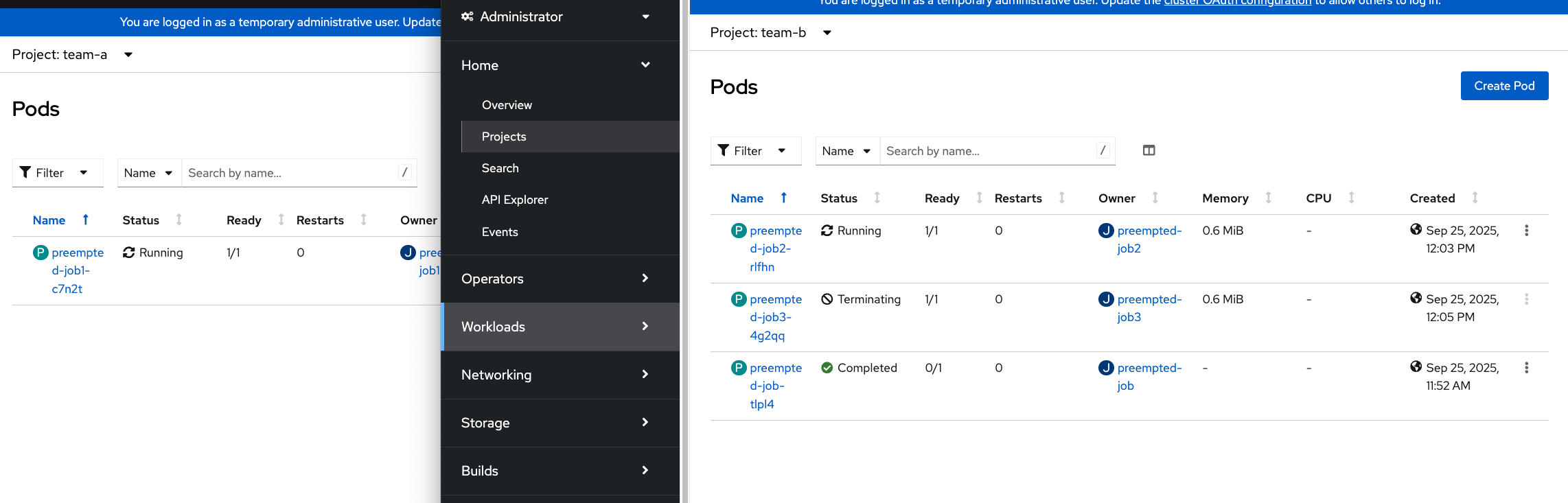The height and width of the screenshot is (503, 1568).
Task: Toggle Name sort order in team-a table
Action: [49, 220]
